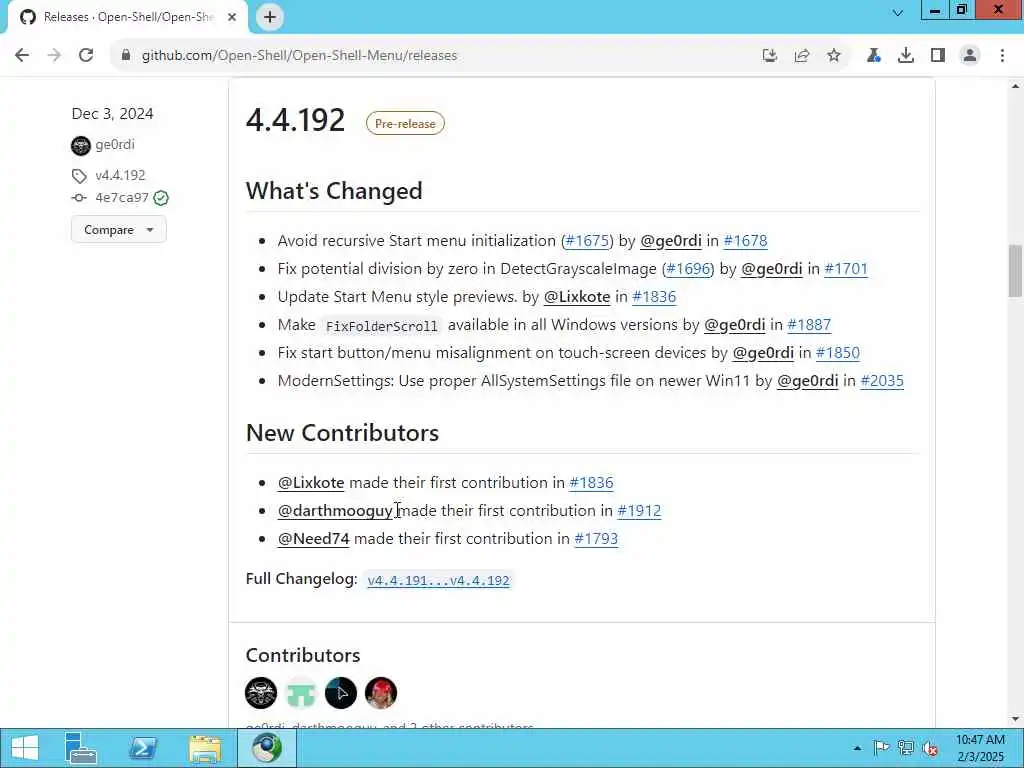Show hidden system tray icons

[857, 748]
